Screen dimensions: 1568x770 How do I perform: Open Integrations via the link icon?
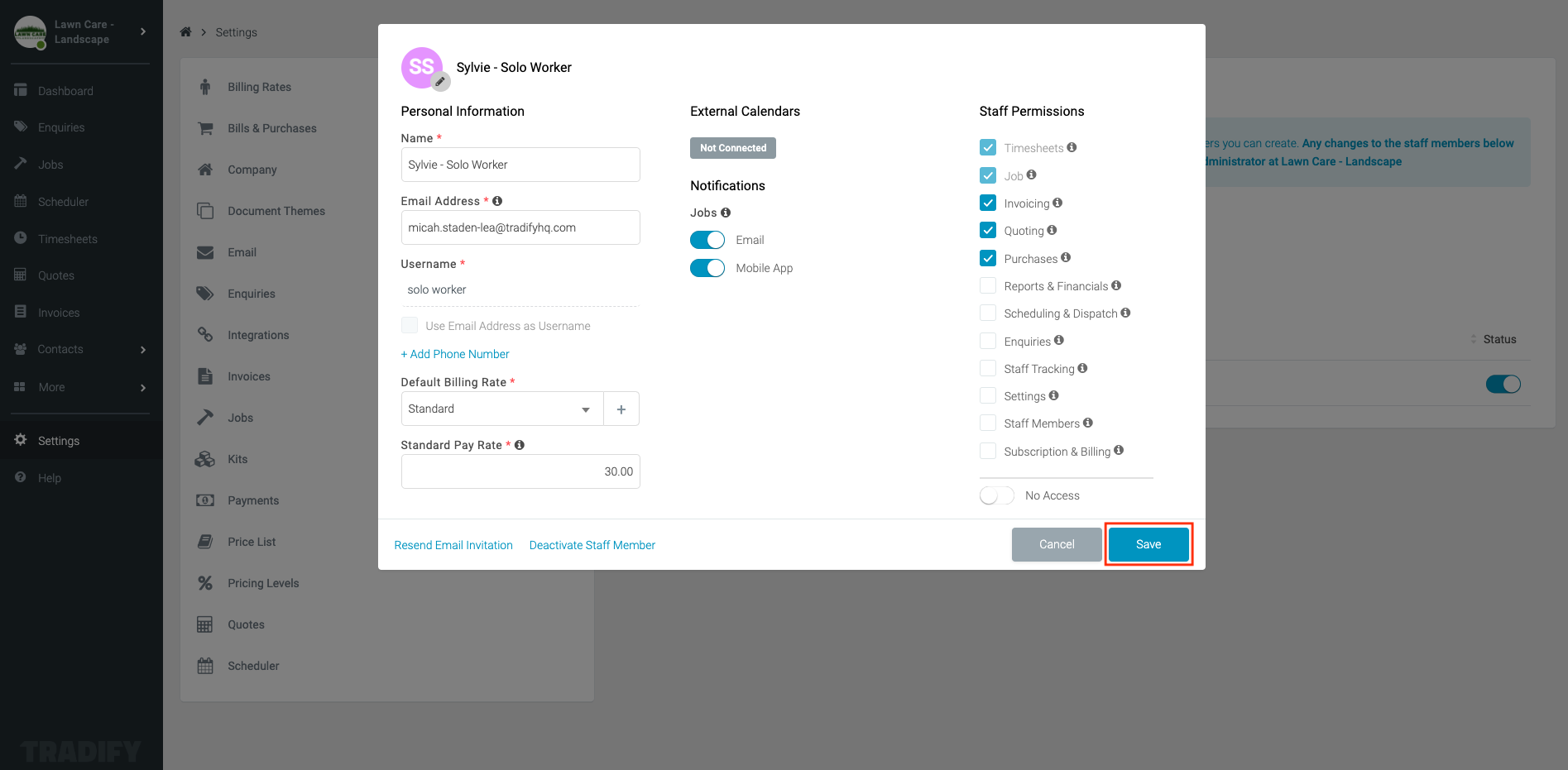tap(204, 334)
